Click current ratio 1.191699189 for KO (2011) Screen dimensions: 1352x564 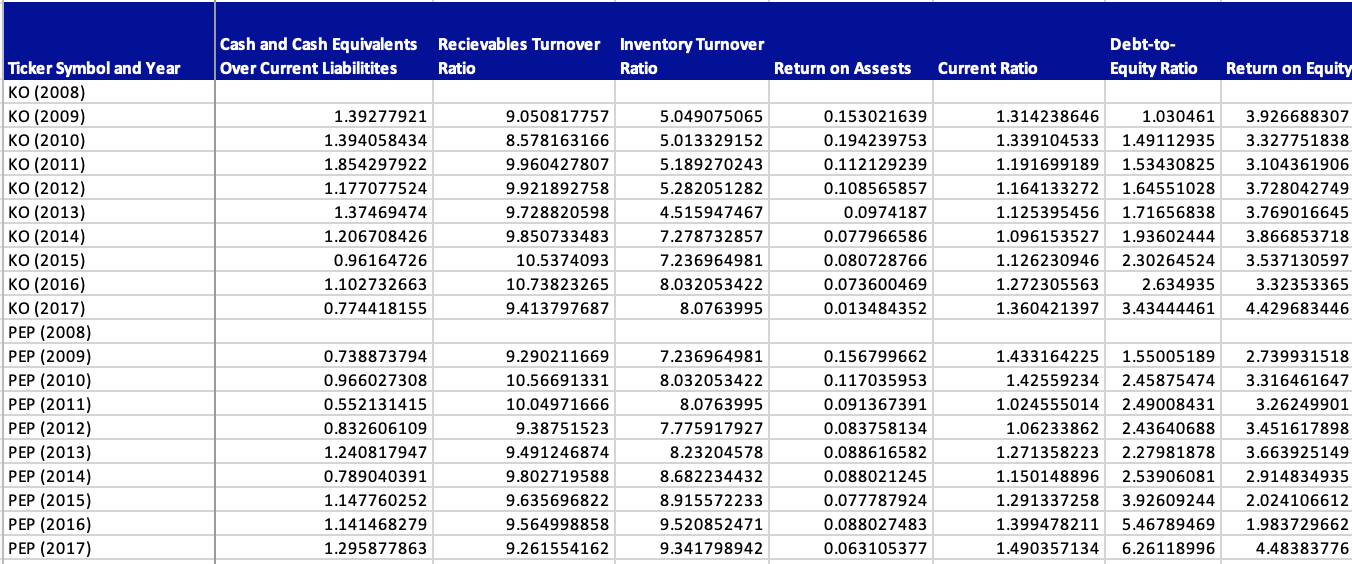click(x=1018, y=164)
